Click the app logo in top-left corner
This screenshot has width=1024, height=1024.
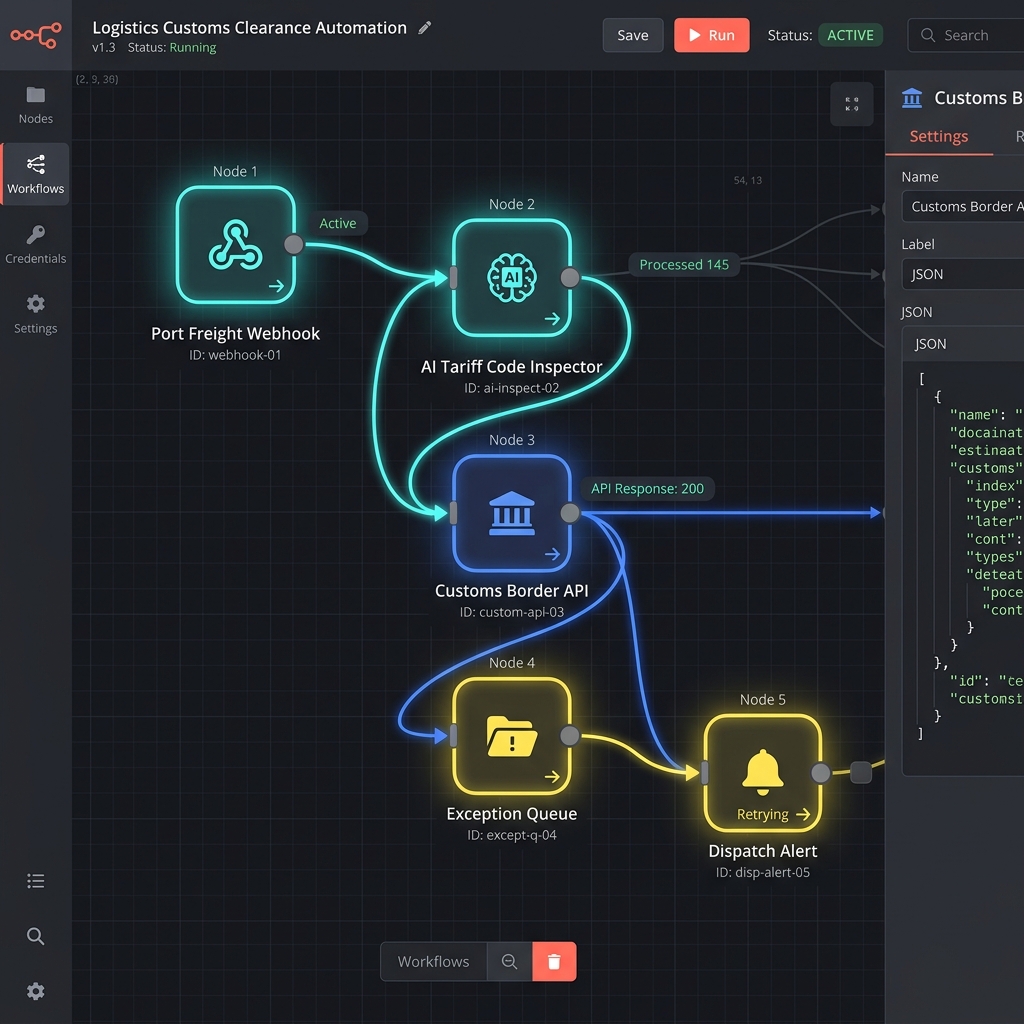pos(36,35)
